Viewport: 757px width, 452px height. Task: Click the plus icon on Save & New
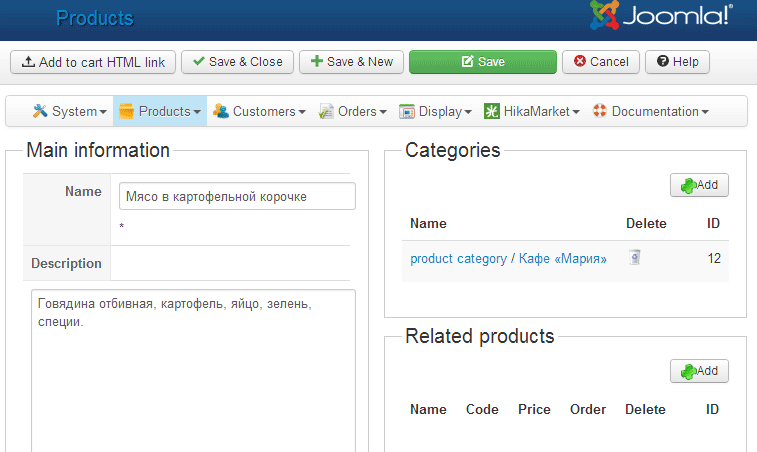pyautogui.click(x=317, y=61)
